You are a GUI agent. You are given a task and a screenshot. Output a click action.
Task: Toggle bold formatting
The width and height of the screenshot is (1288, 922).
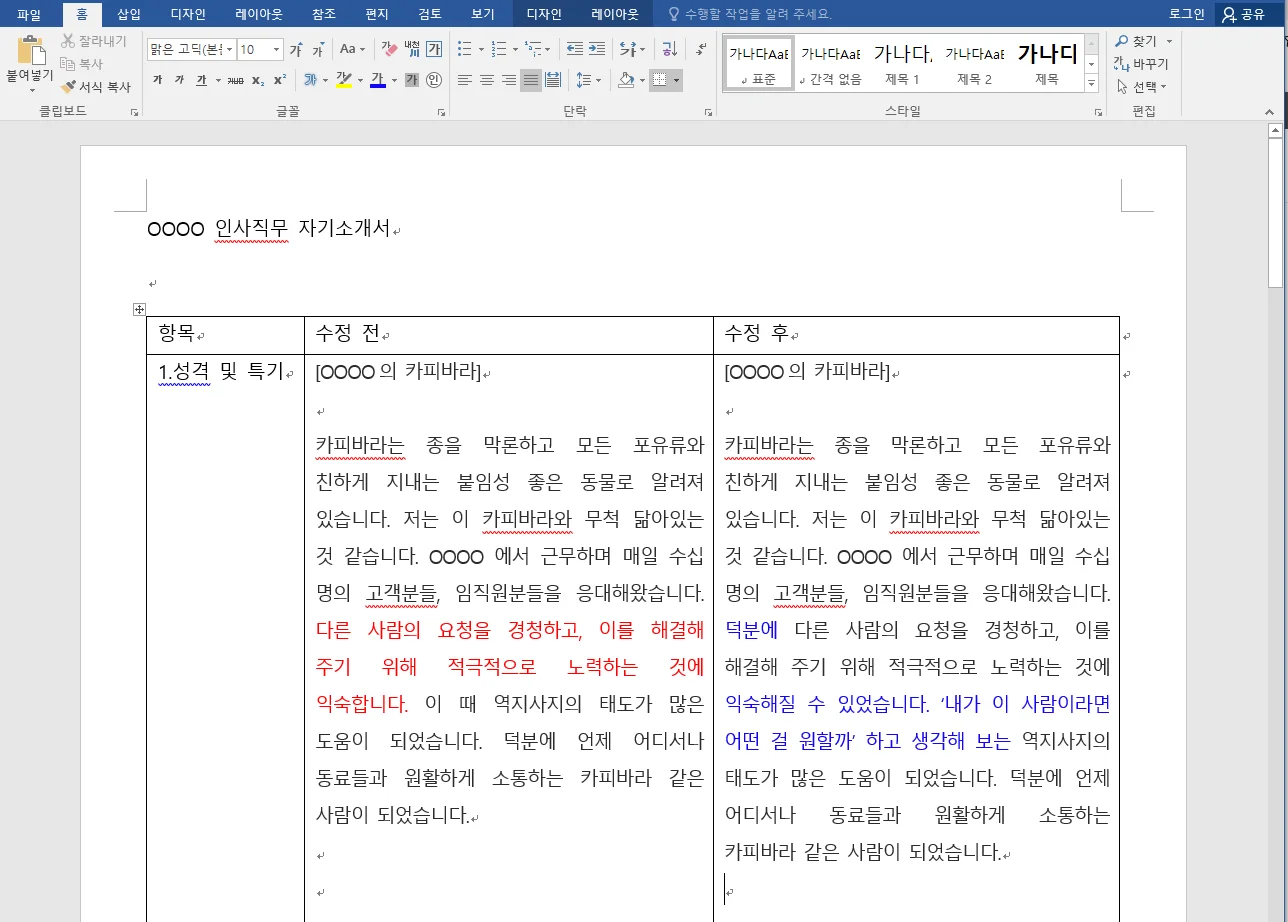(157, 80)
